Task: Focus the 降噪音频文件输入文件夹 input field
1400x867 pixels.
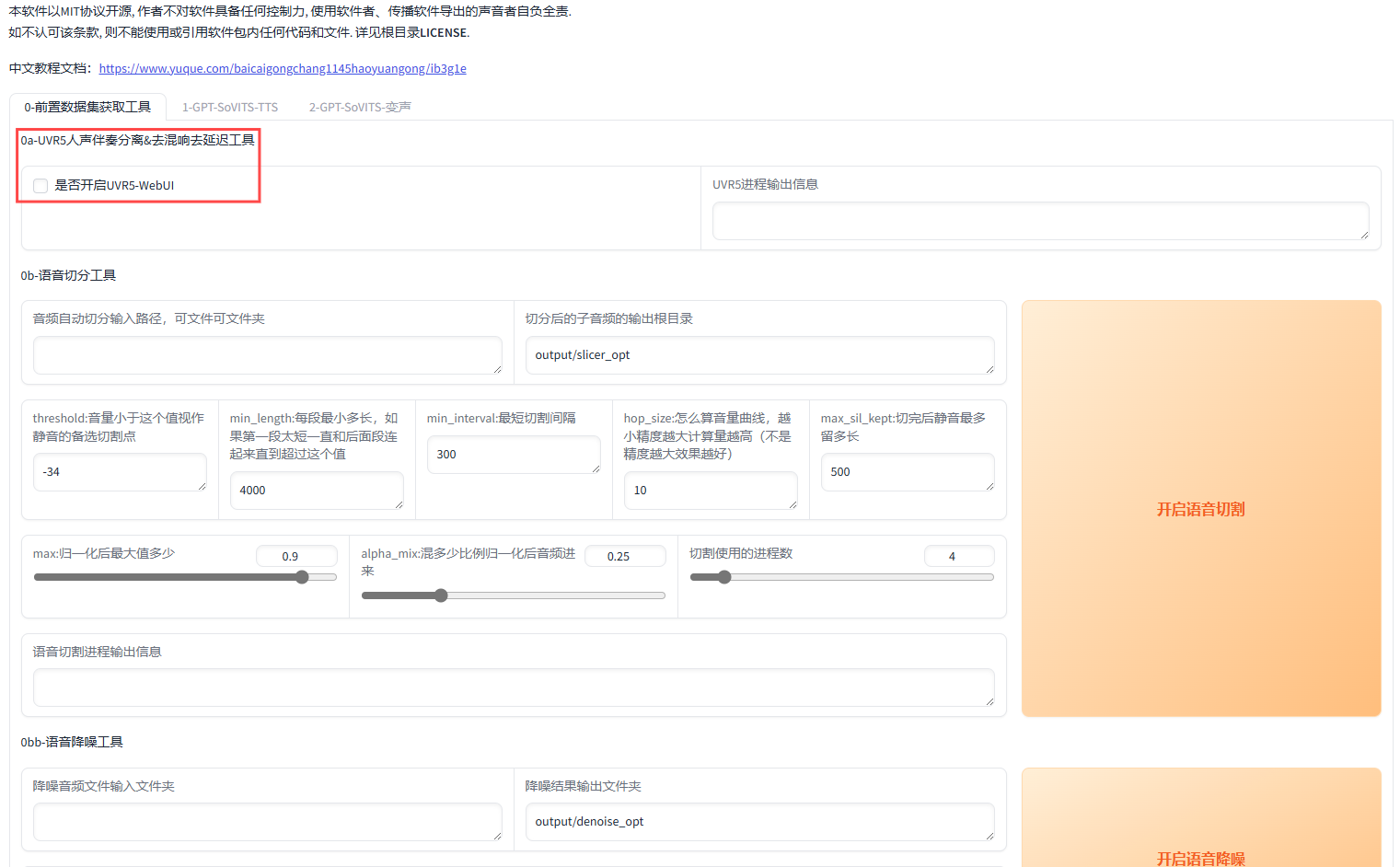Action: pyautogui.click(x=268, y=822)
